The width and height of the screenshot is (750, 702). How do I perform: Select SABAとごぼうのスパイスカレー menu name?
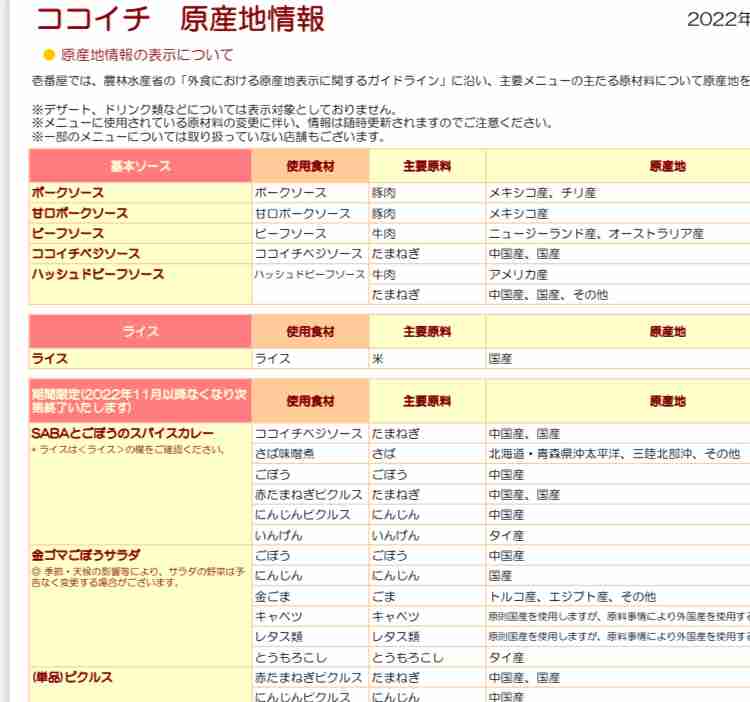click(x=122, y=433)
